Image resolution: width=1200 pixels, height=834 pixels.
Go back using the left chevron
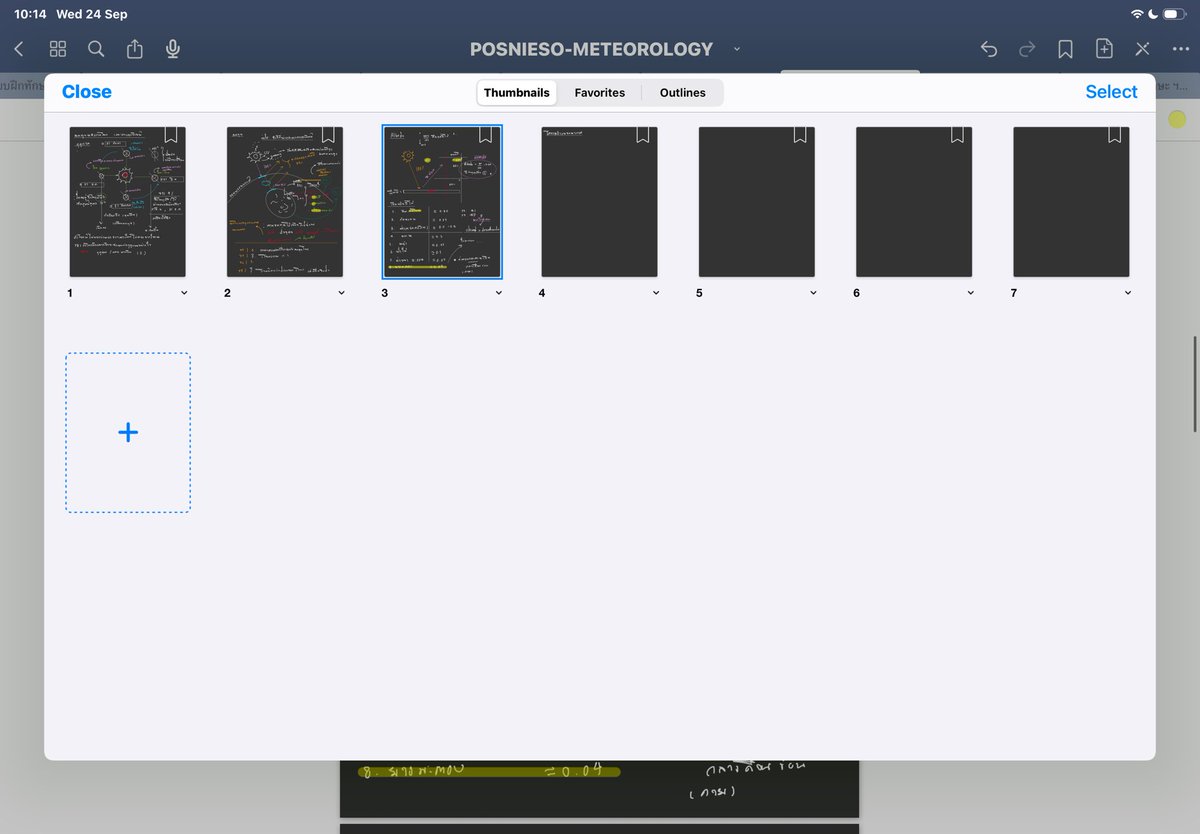(19, 48)
